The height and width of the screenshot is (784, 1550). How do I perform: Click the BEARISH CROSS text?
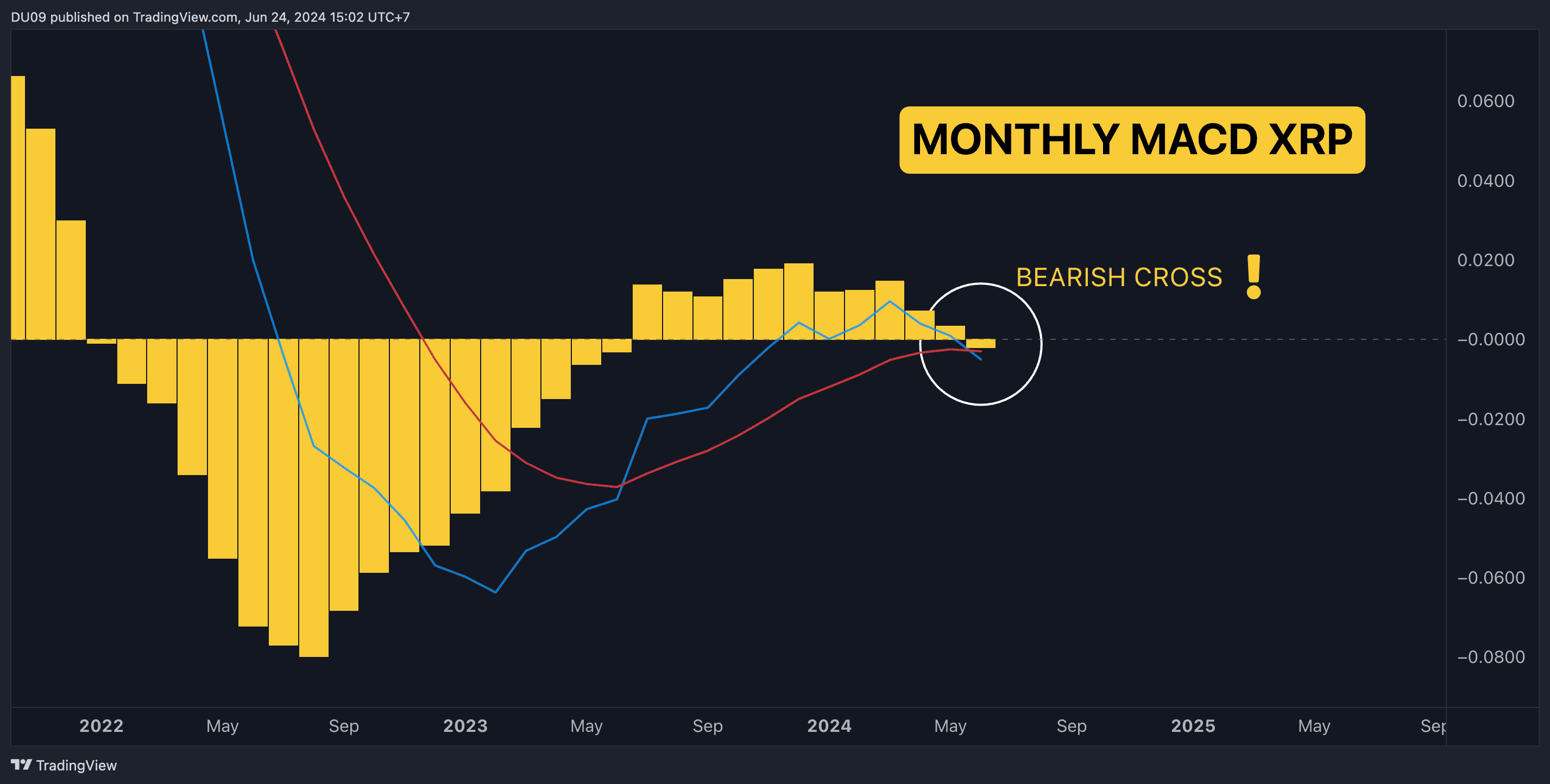point(1119,277)
